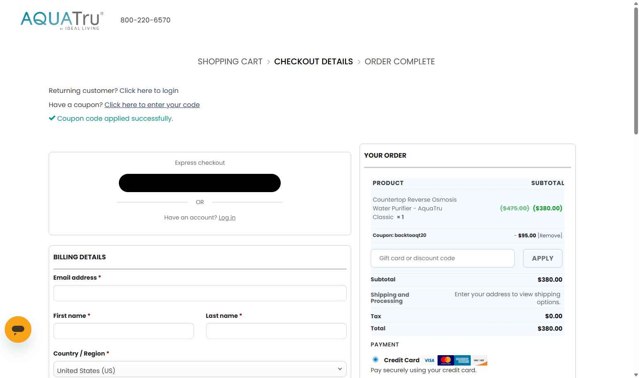
Task: Go to the Shopping Cart step
Action: (230, 62)
